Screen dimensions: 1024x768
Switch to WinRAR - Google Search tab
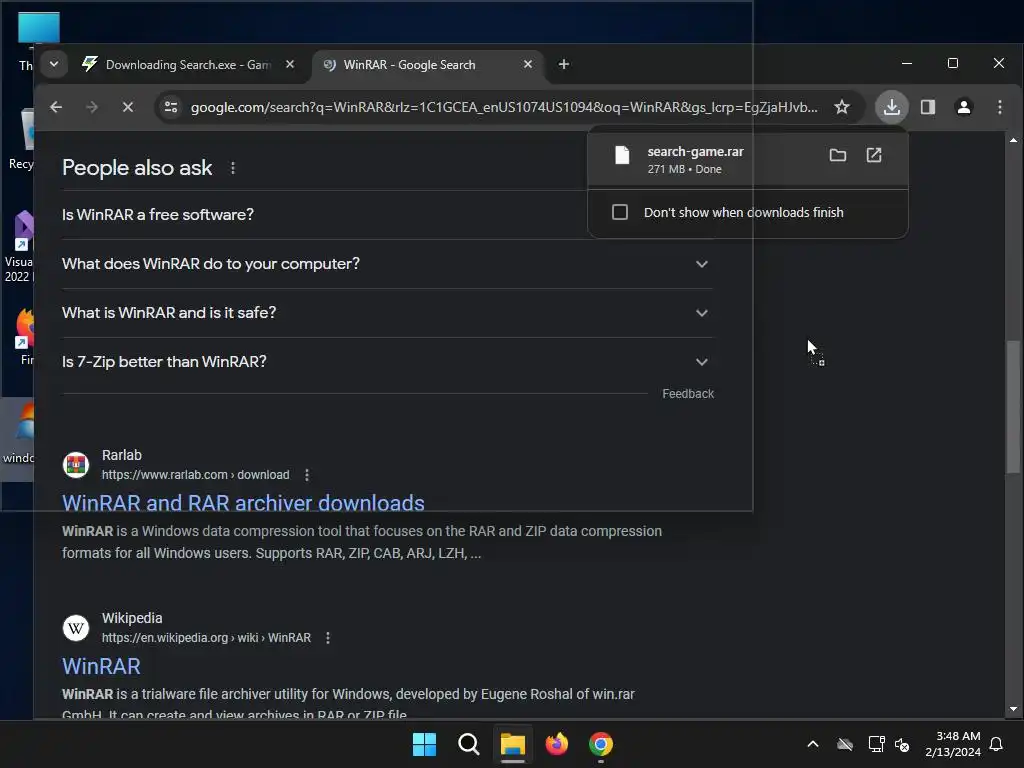428,65
